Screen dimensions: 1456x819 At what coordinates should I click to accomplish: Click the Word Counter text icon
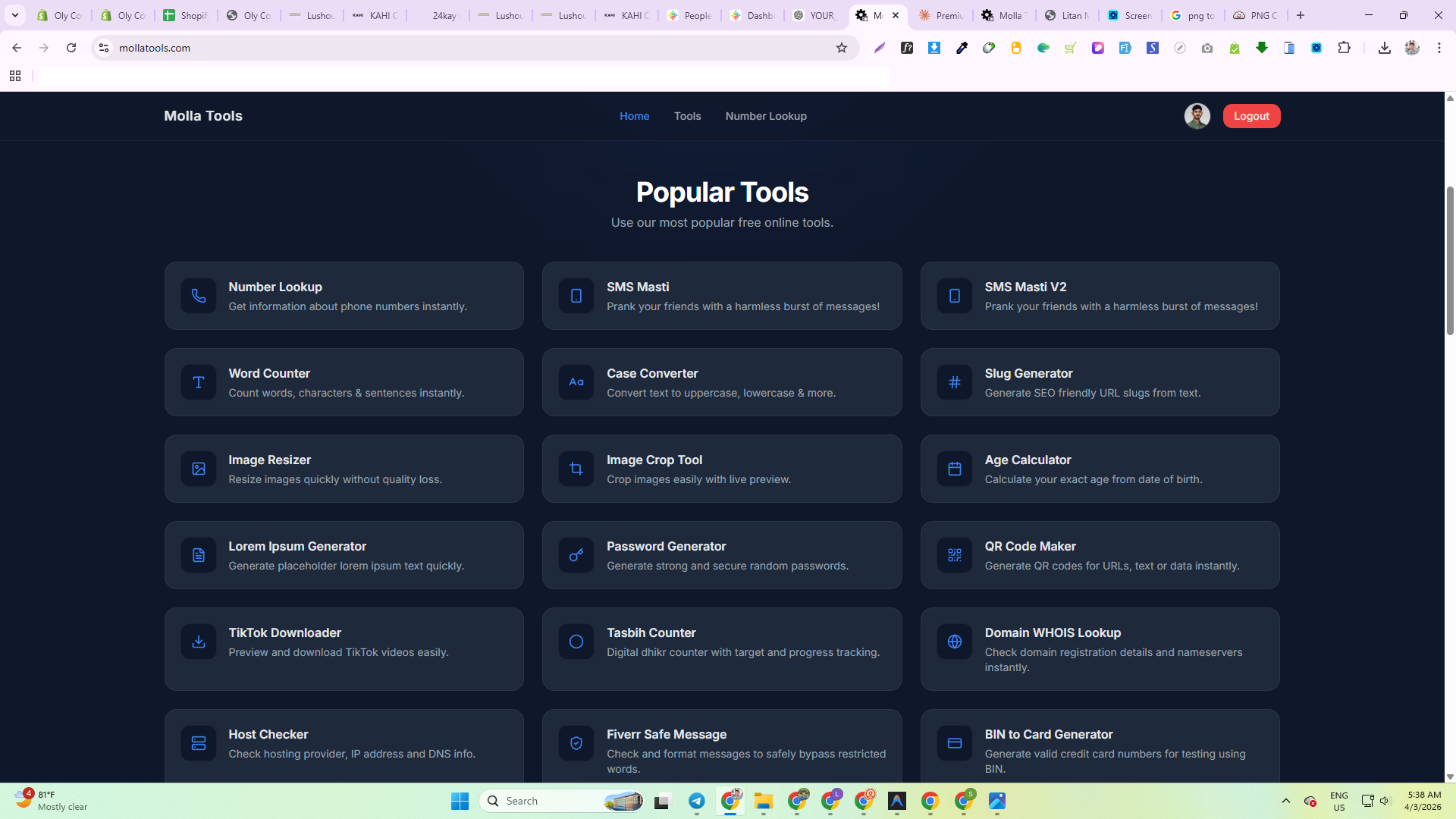point(198,382)
